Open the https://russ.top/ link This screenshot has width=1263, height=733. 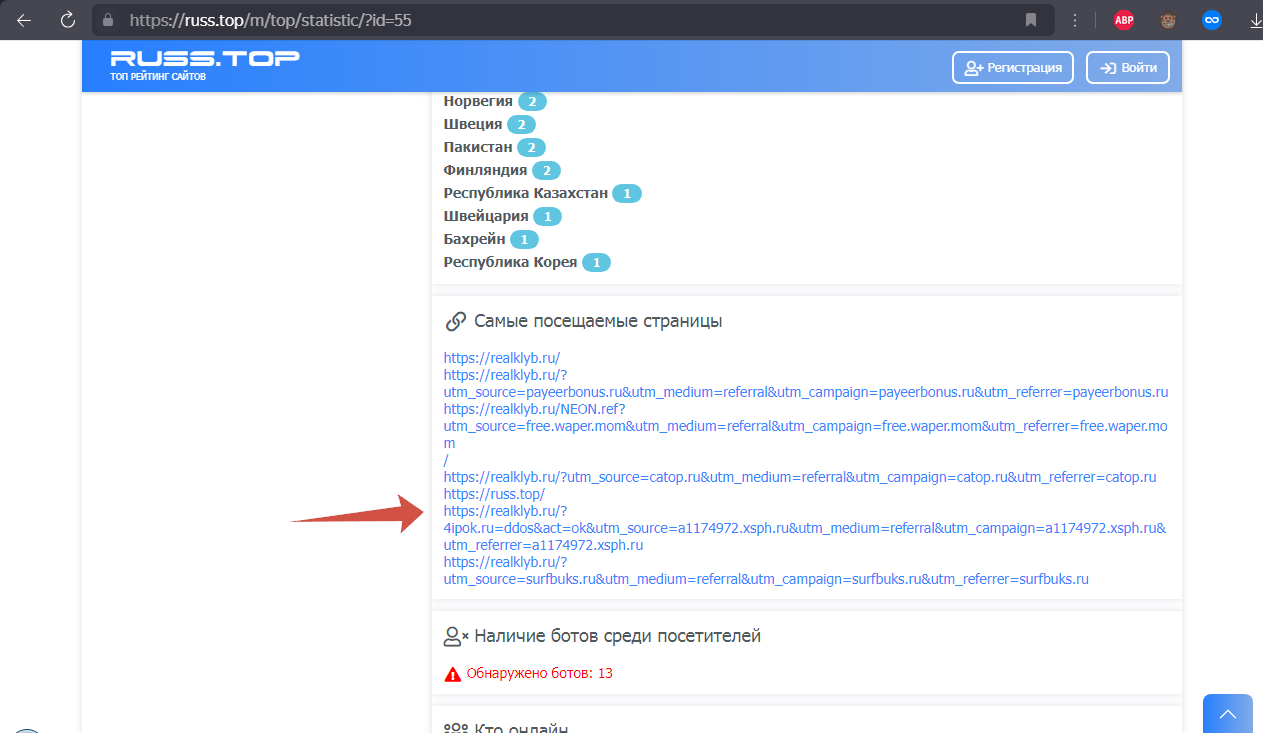(x=494, y=494)
